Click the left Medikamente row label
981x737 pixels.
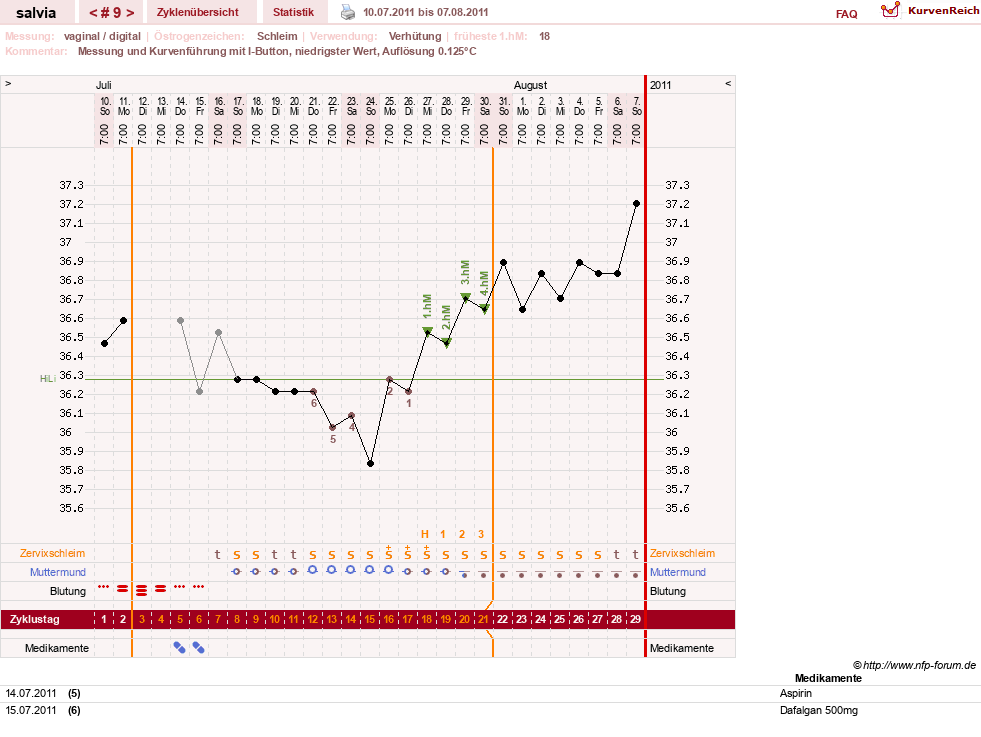[57, 648]
